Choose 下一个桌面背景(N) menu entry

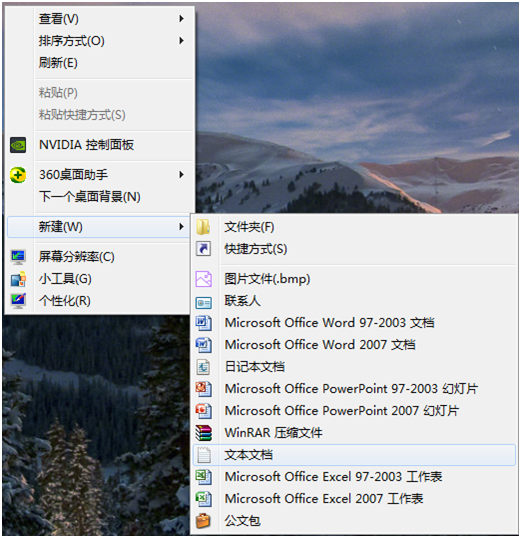pyautogui.click(x=90, y=197)
